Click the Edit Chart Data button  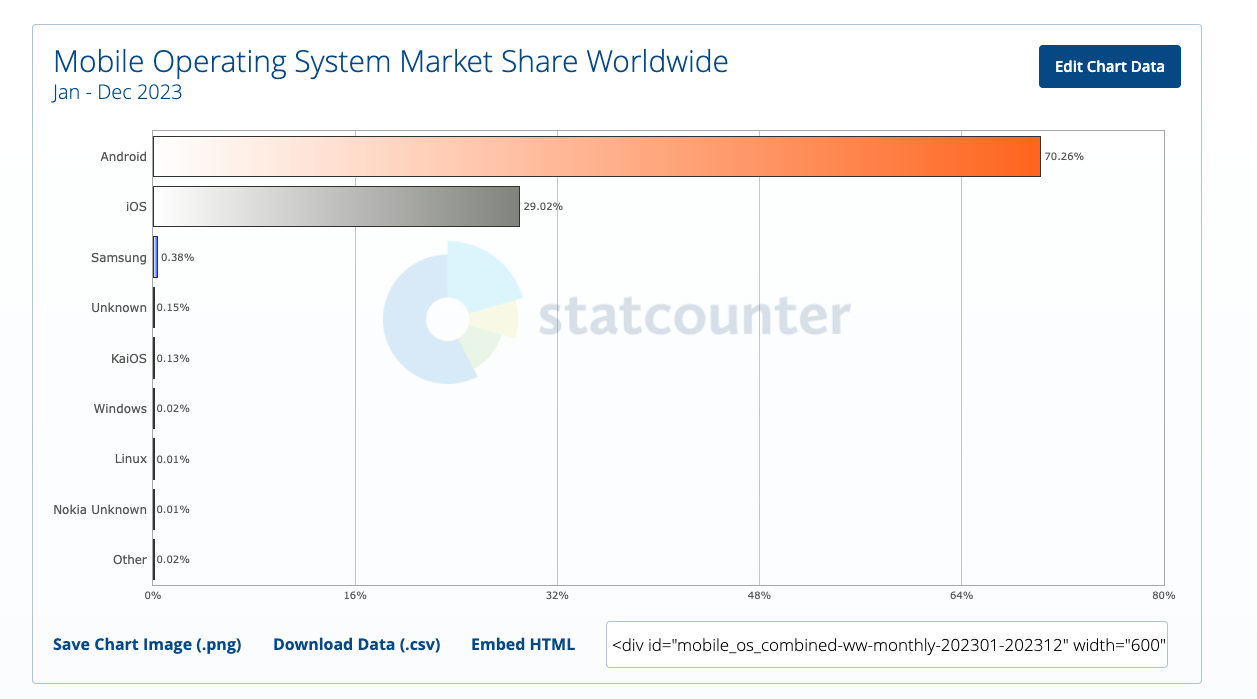1109,66
